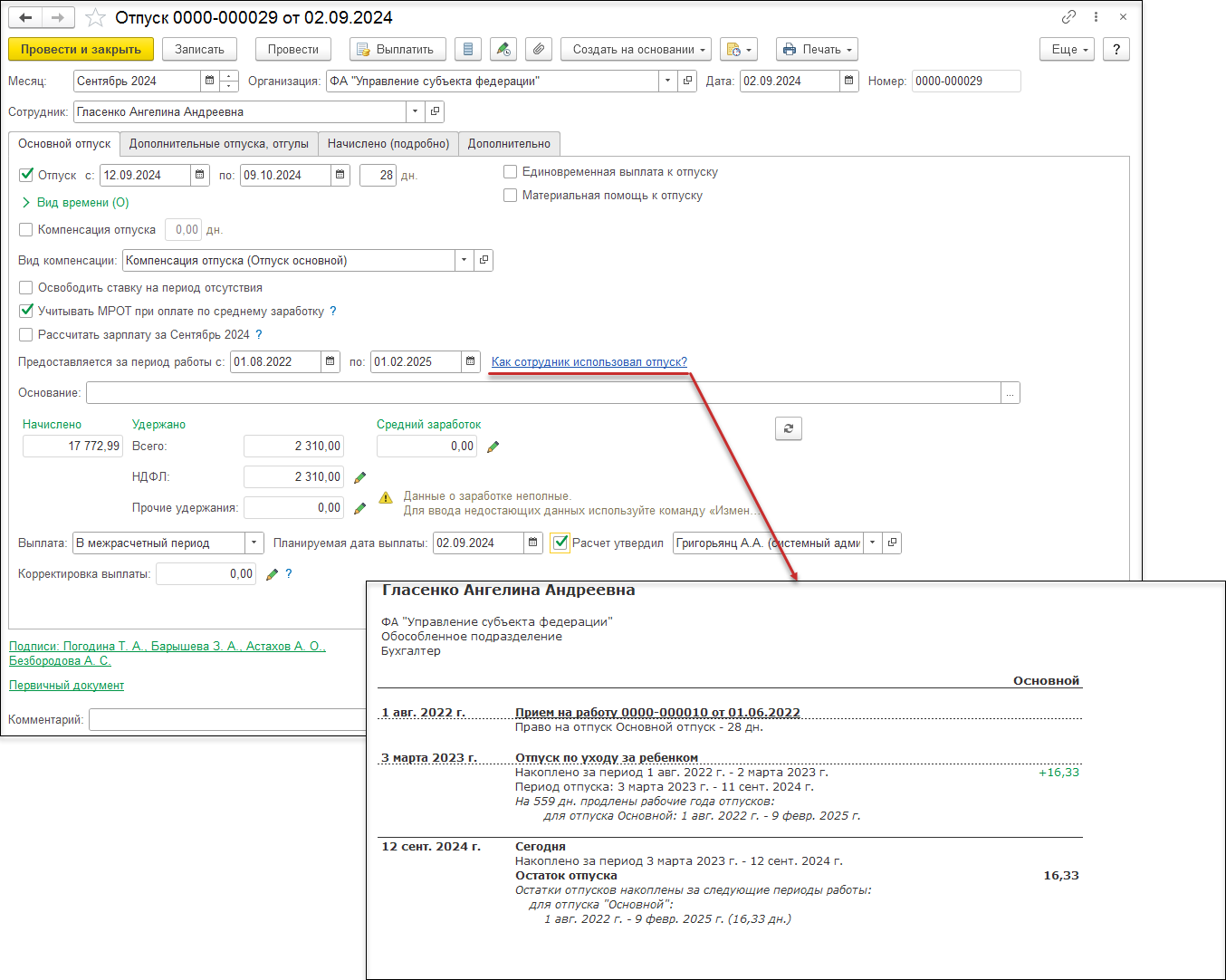This screenshot has width=1226, height=980.
Task: Open approver's card icon next to Григорьянц А.А.
Action: click(892, 543)
